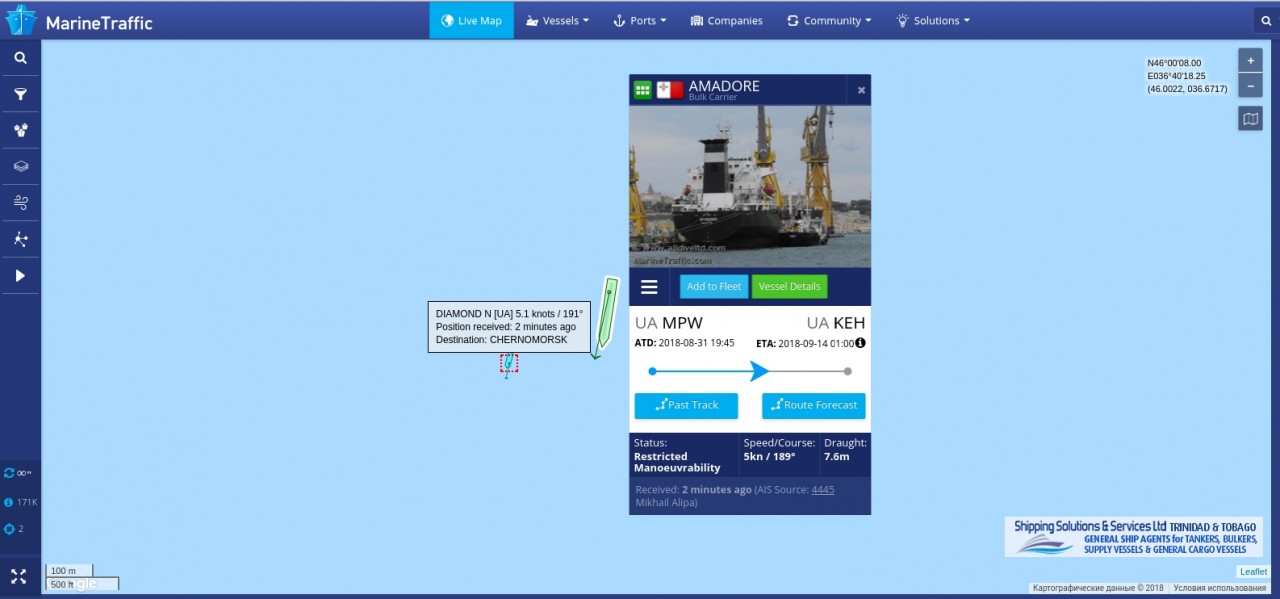
Task: Open the AMADORE vessel photo
Action: click(750, 186)
